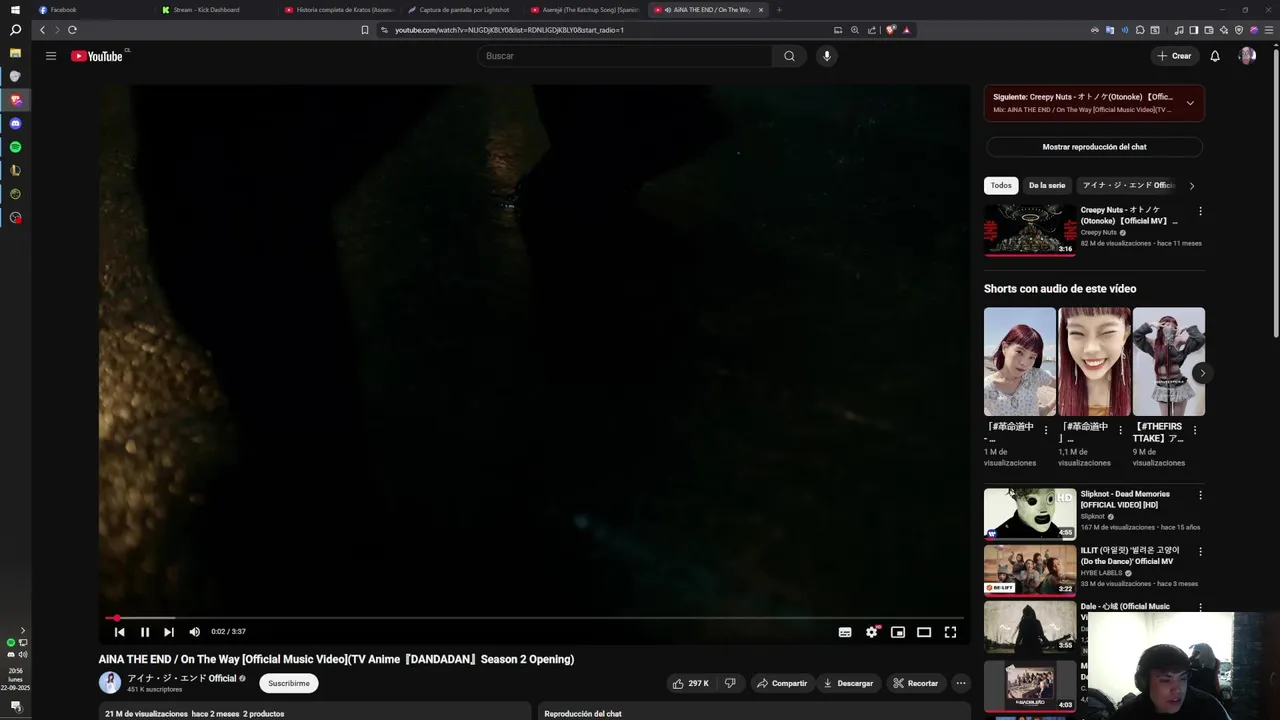
Task: Open the YouTube account avatar menu
Action: 1247,56
